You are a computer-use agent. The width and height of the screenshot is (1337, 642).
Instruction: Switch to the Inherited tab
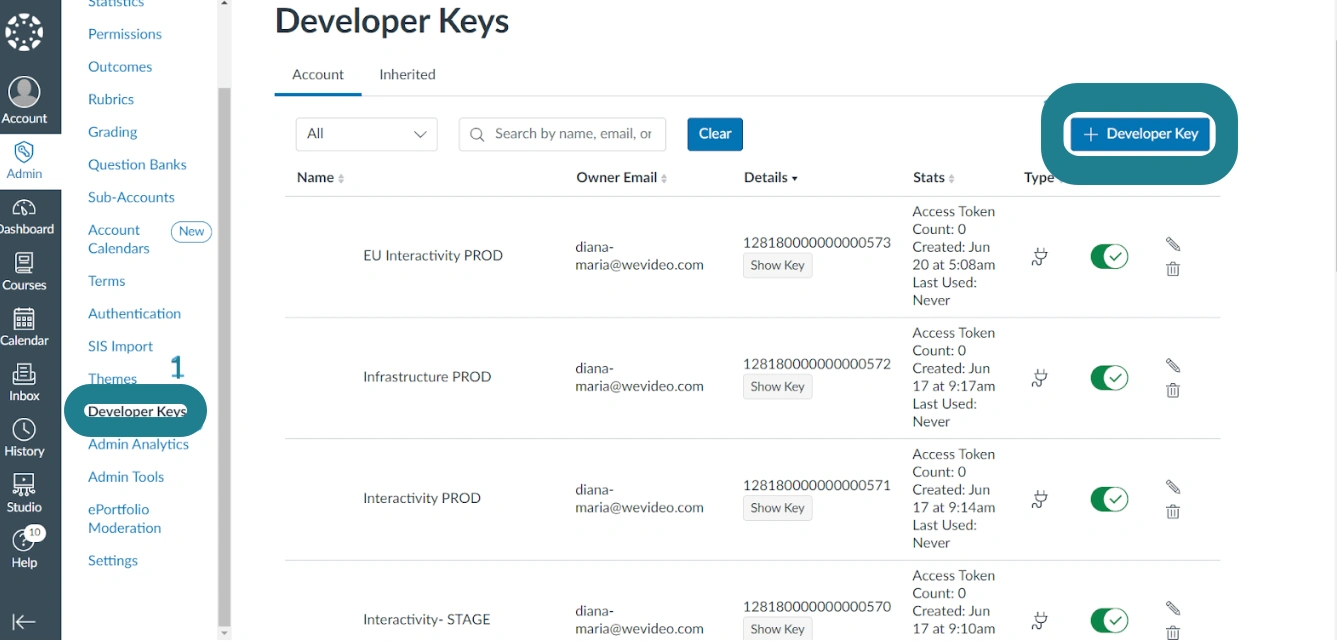(407, 75)
